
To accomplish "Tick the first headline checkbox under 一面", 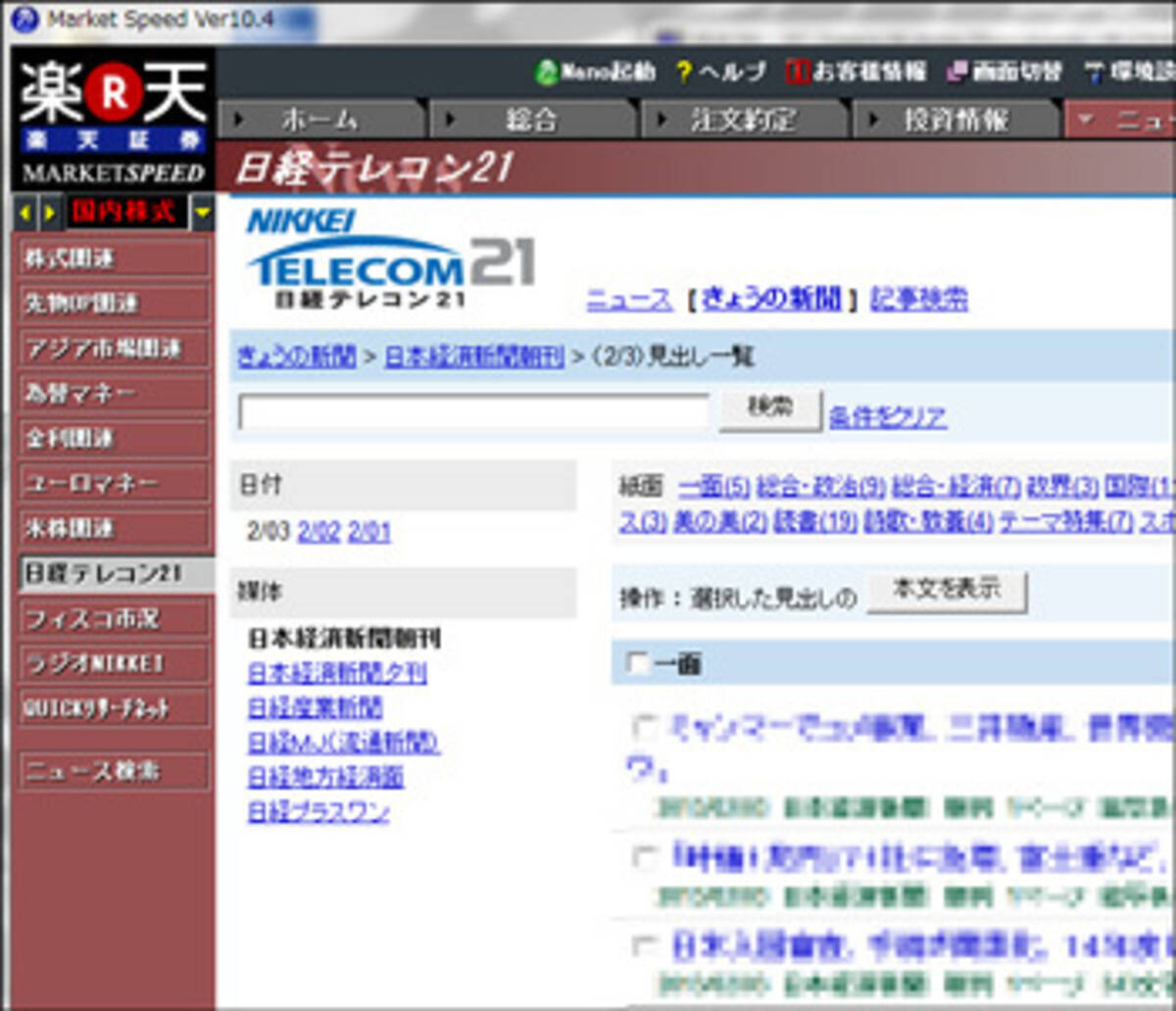I will click(x=644, y=727).
